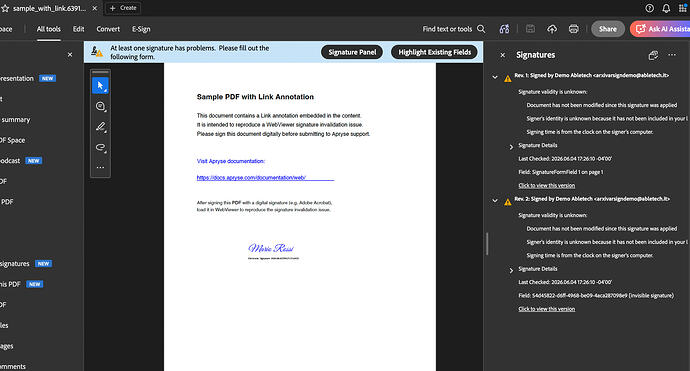Screen dimensions: 690x371
Task: Select the PDF Space tool item
Action: (x=13, y=140)
